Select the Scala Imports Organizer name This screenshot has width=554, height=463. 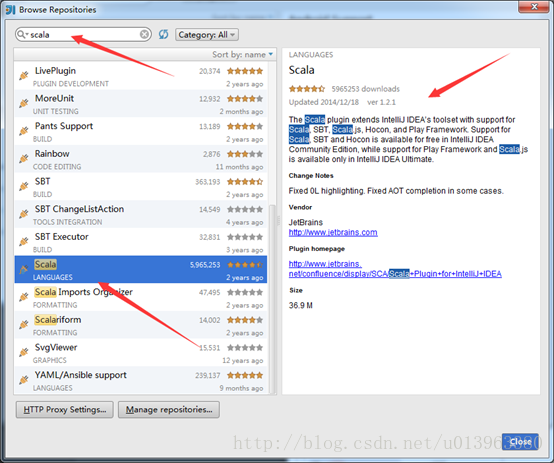click(83, 292)
